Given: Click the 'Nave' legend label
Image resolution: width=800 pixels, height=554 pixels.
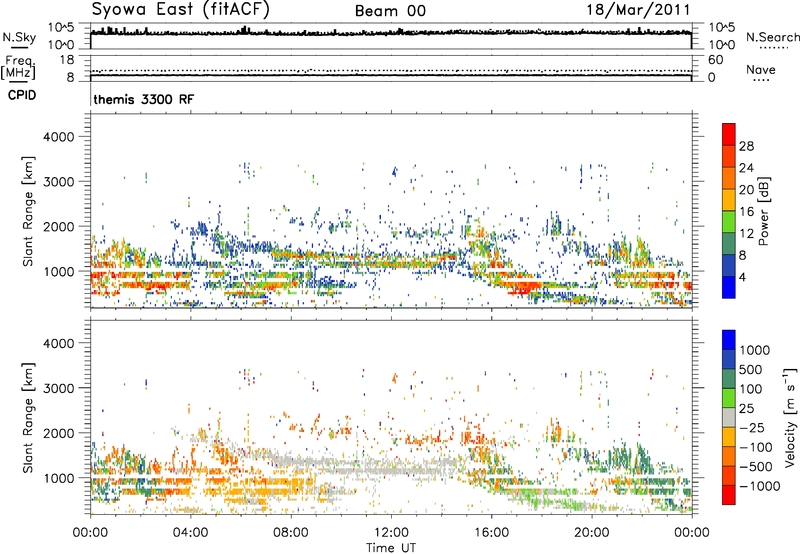Looking at the screenshot, I should pyautogui.click(x=761, y=69).
